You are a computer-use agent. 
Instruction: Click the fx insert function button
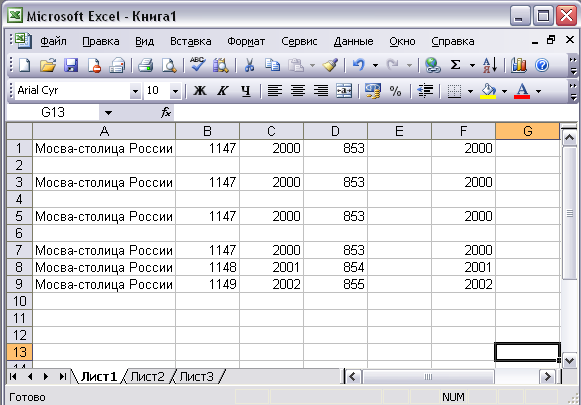point(166,112)
